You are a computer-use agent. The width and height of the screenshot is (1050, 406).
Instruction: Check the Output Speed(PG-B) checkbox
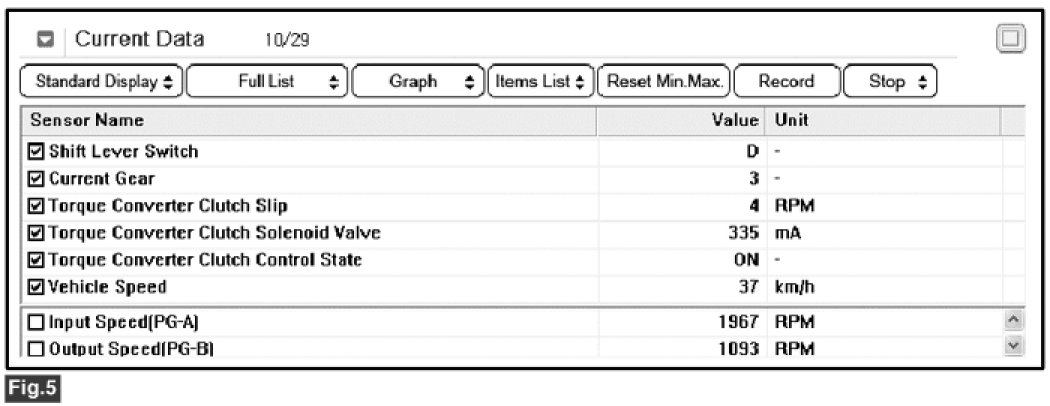pyautogui.click(x=37, y=349)
